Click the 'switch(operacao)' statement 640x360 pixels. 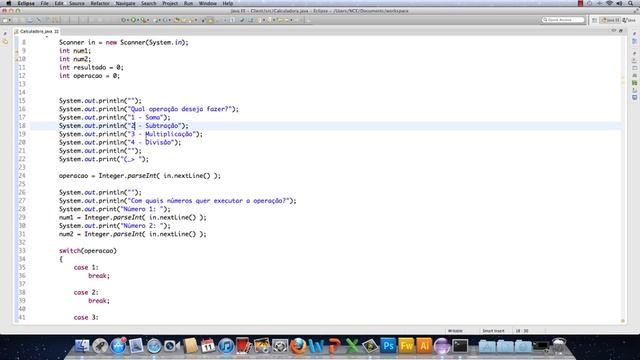pos(88,251)
